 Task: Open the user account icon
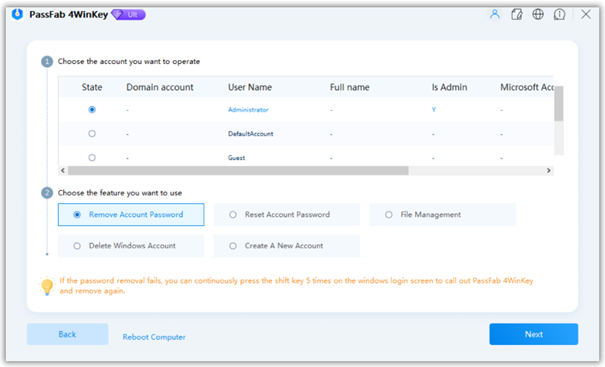(495, 14)
